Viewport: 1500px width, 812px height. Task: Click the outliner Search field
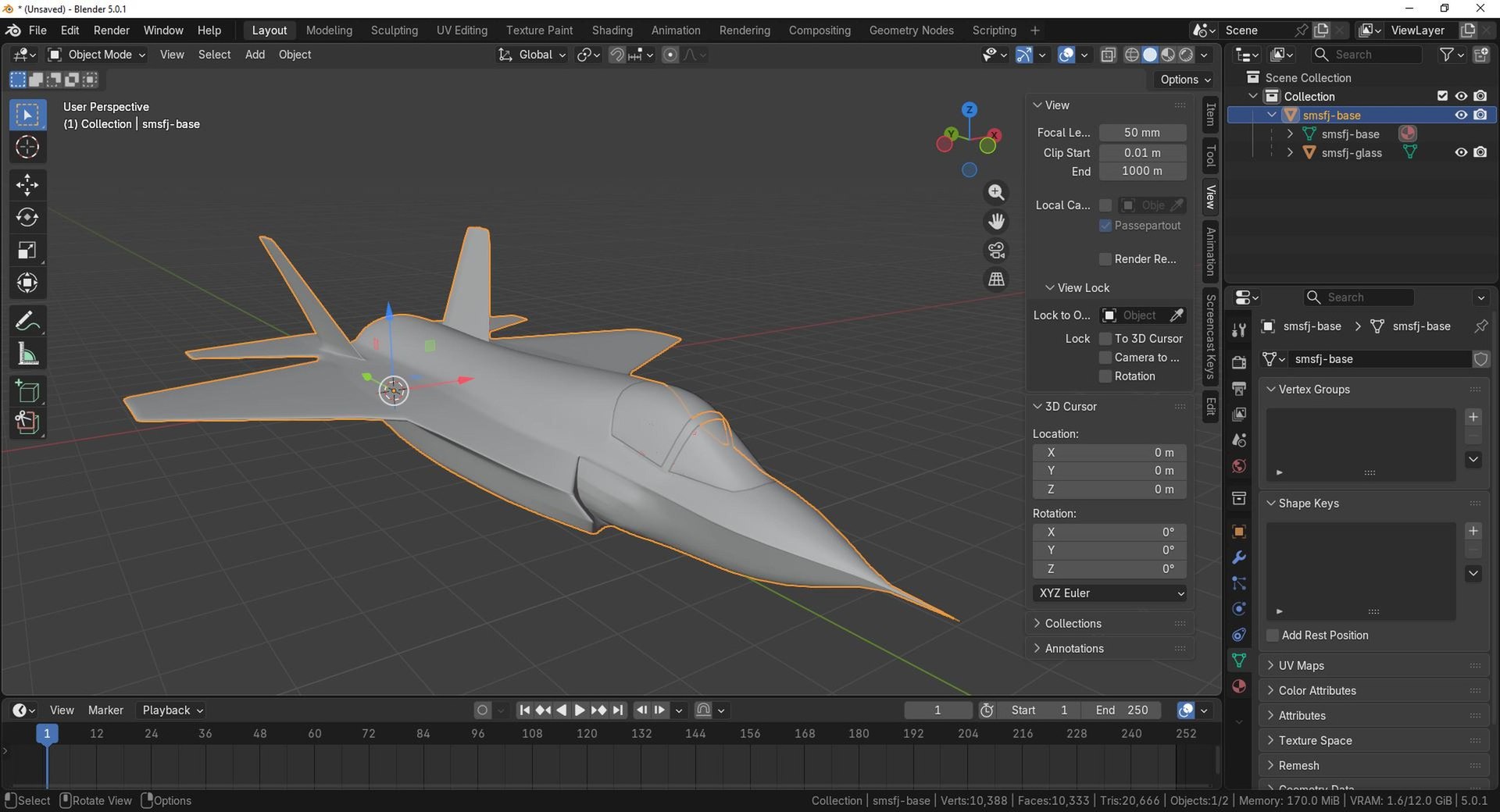[1367, 55]
